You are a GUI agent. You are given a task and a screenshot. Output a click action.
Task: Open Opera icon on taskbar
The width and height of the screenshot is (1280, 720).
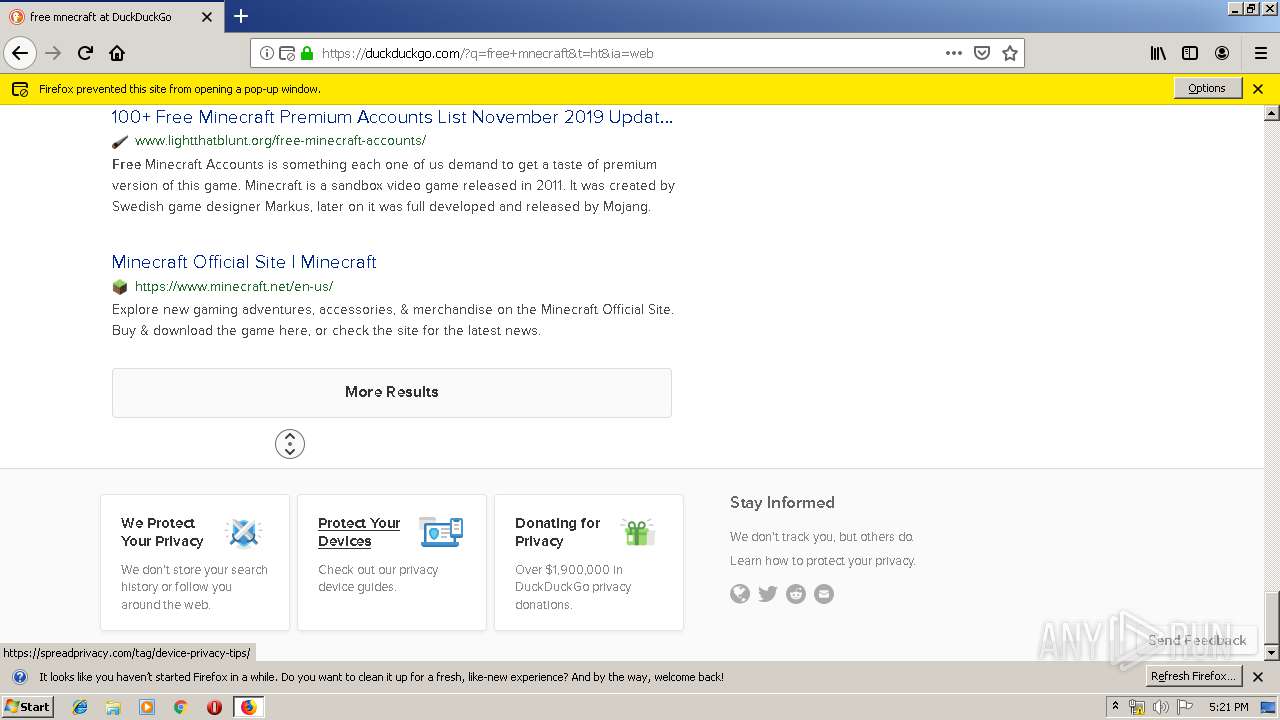pyautogui.click(x=214, y=707)
